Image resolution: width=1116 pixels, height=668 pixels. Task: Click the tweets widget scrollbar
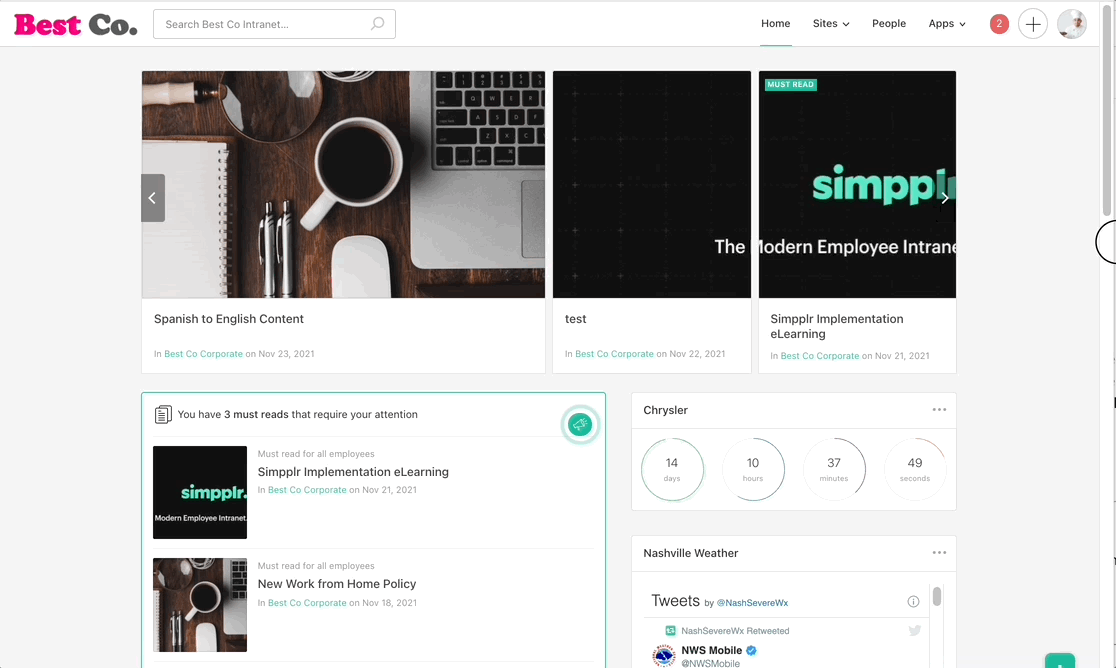click(x=937, y=596)
